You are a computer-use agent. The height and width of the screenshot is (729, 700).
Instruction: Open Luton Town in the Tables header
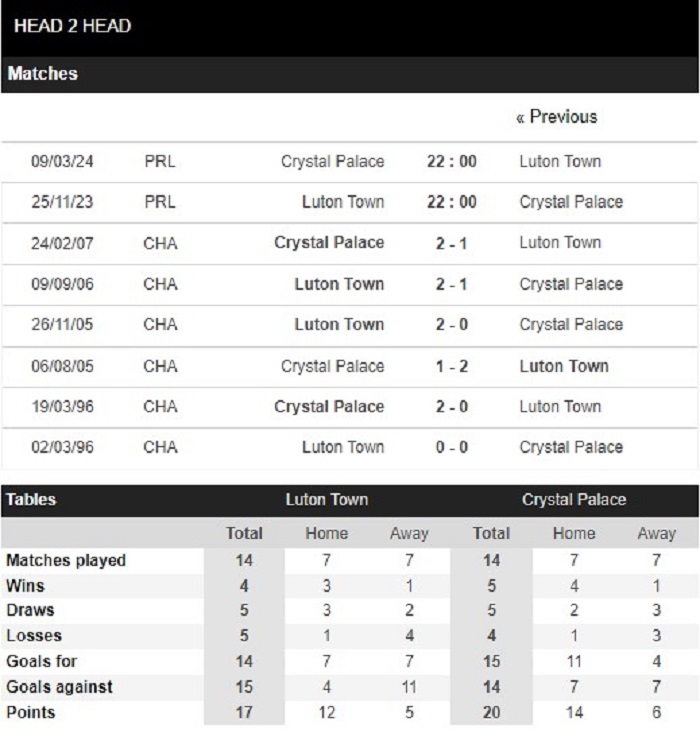pyautogui.click(x=327, y=499)
